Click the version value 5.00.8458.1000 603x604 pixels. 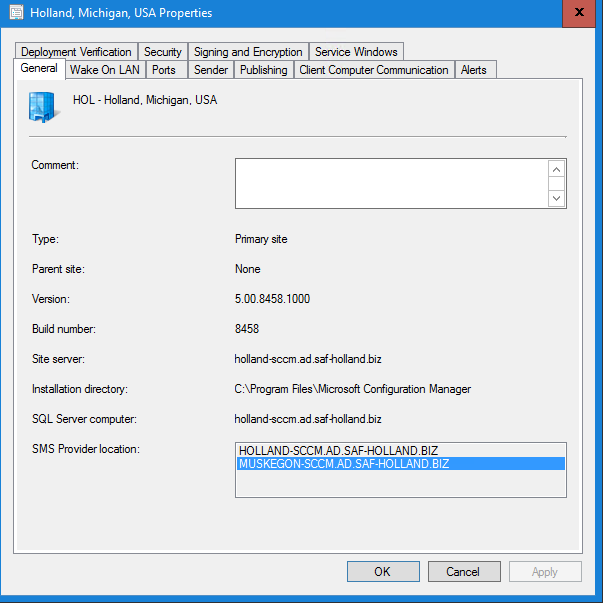(272, 299)
